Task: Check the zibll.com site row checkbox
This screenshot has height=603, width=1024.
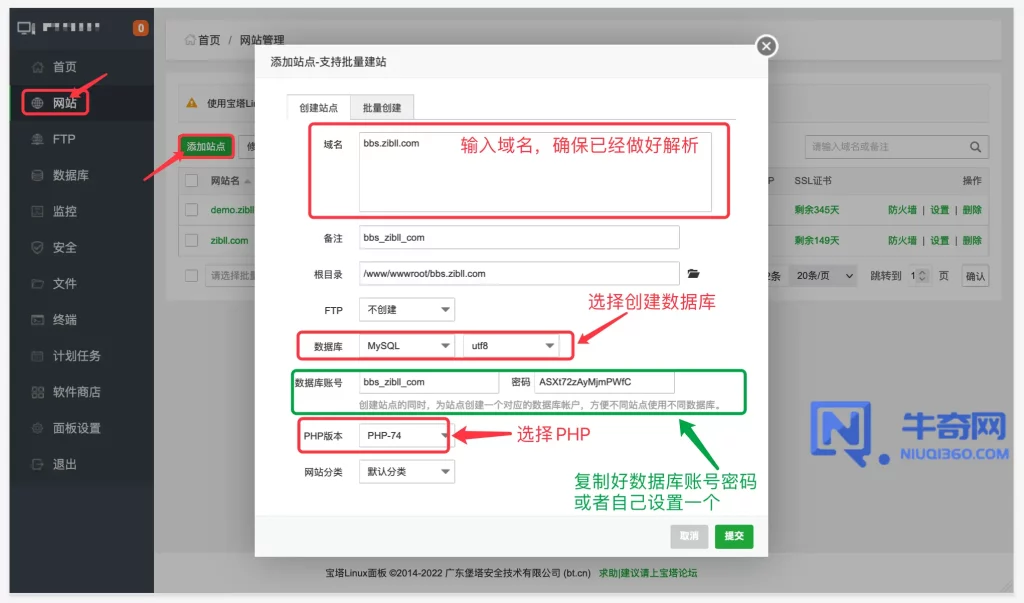Action: (192, 240)
